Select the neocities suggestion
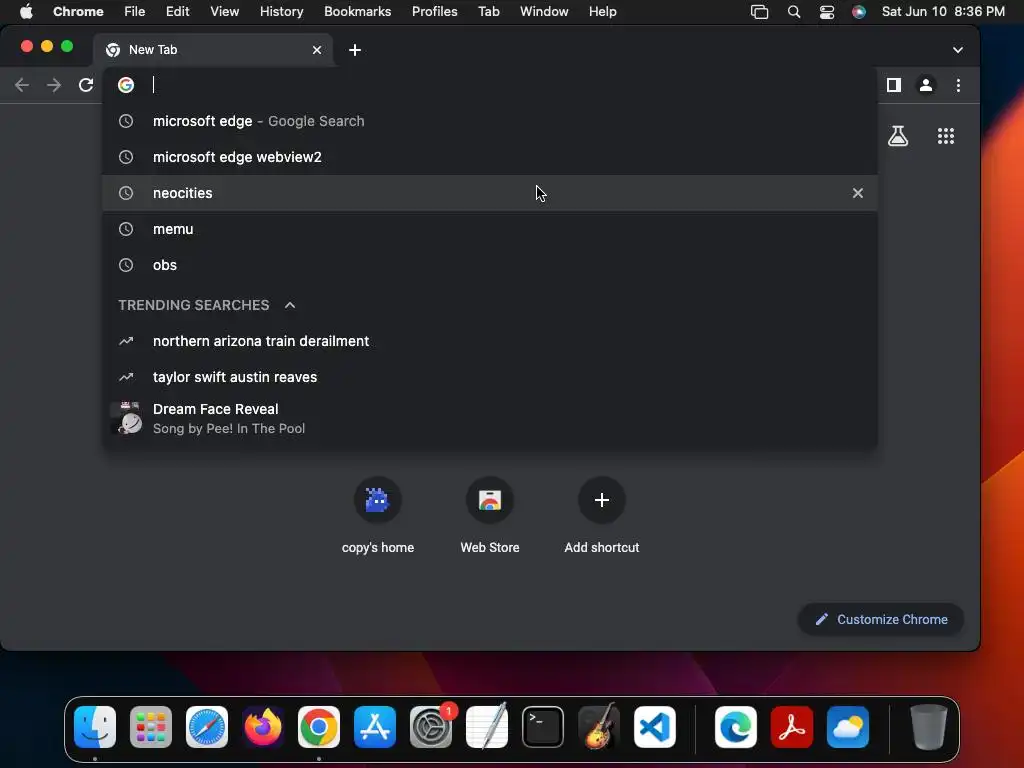The height and width of the screenshot is (768, 1024). click(490, 193)
